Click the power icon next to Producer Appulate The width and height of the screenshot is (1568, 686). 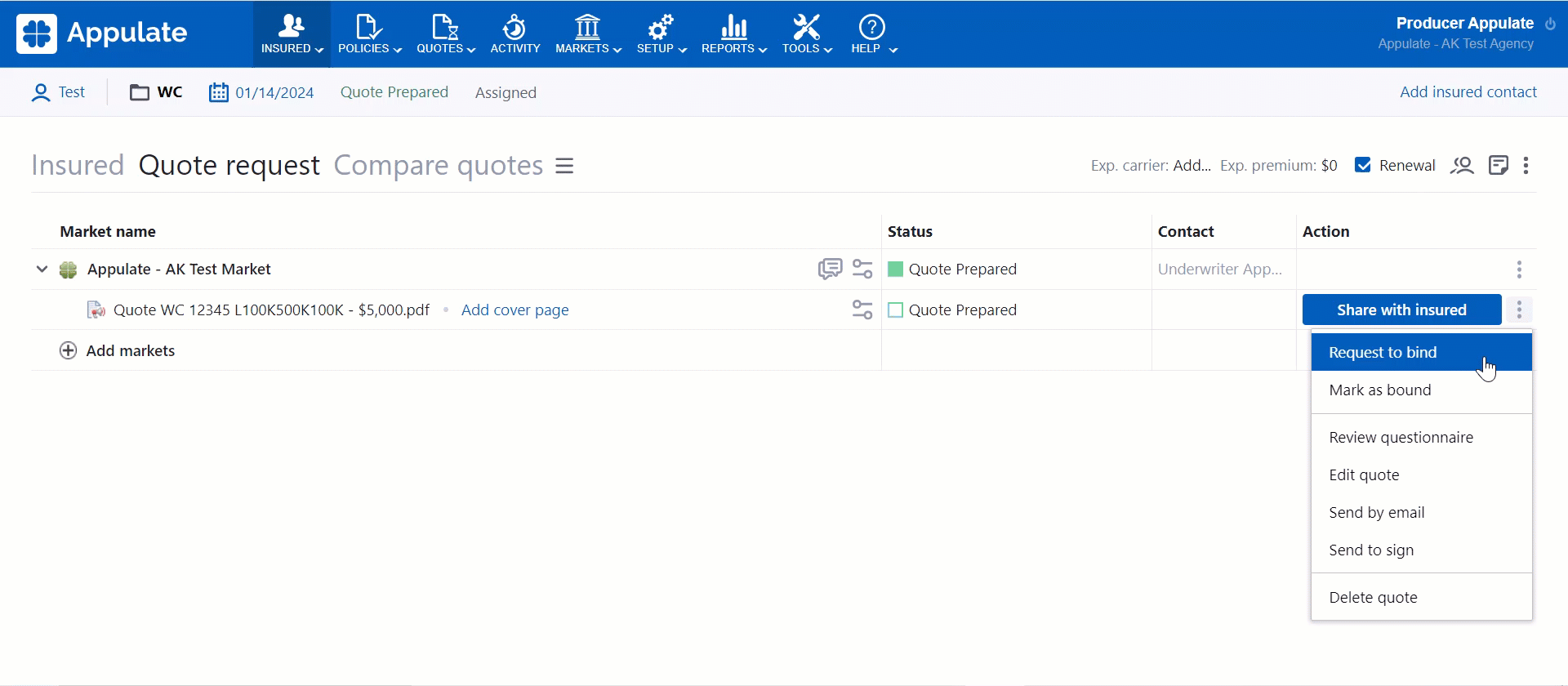pos(1550,24)
